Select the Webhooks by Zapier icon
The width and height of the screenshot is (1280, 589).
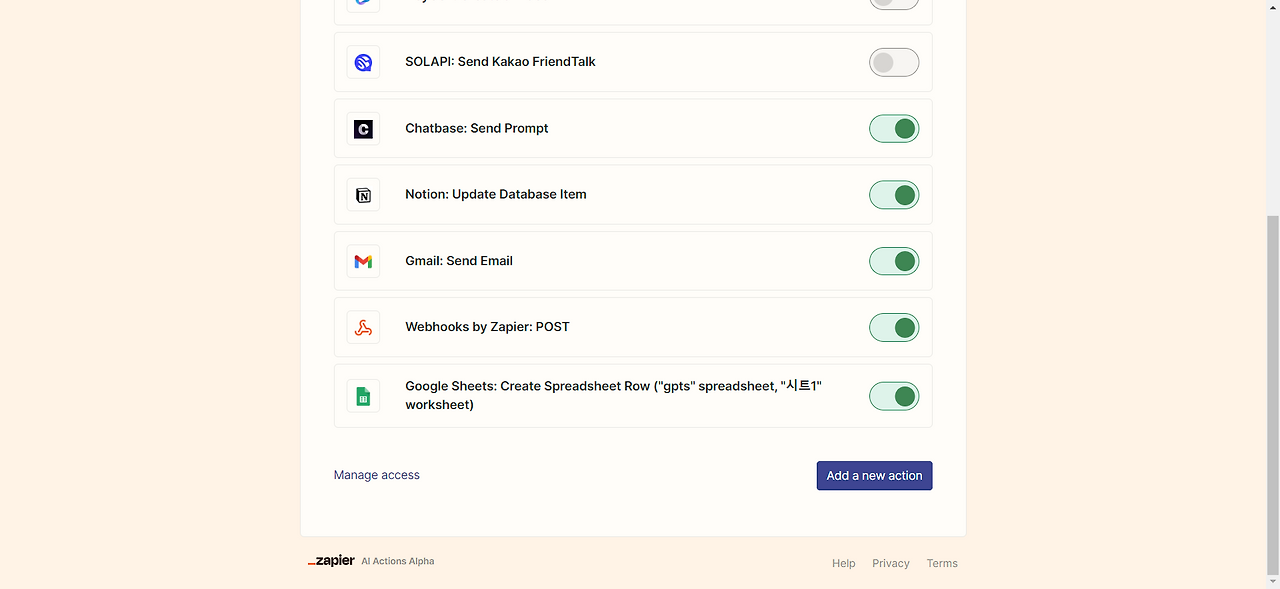coord(363,327)
